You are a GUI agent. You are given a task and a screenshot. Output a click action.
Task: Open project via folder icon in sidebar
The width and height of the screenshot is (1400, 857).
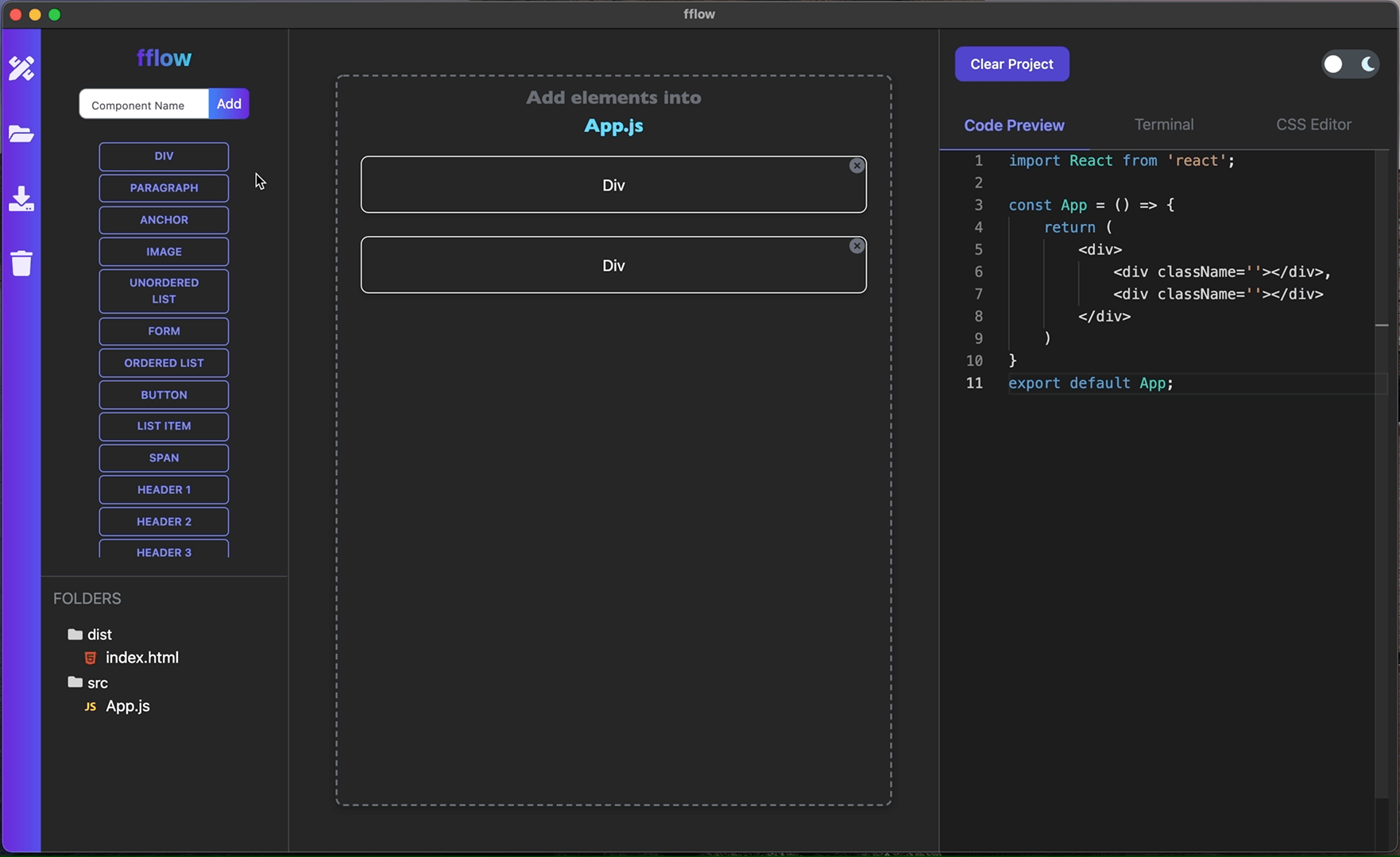tap(21, 133)
